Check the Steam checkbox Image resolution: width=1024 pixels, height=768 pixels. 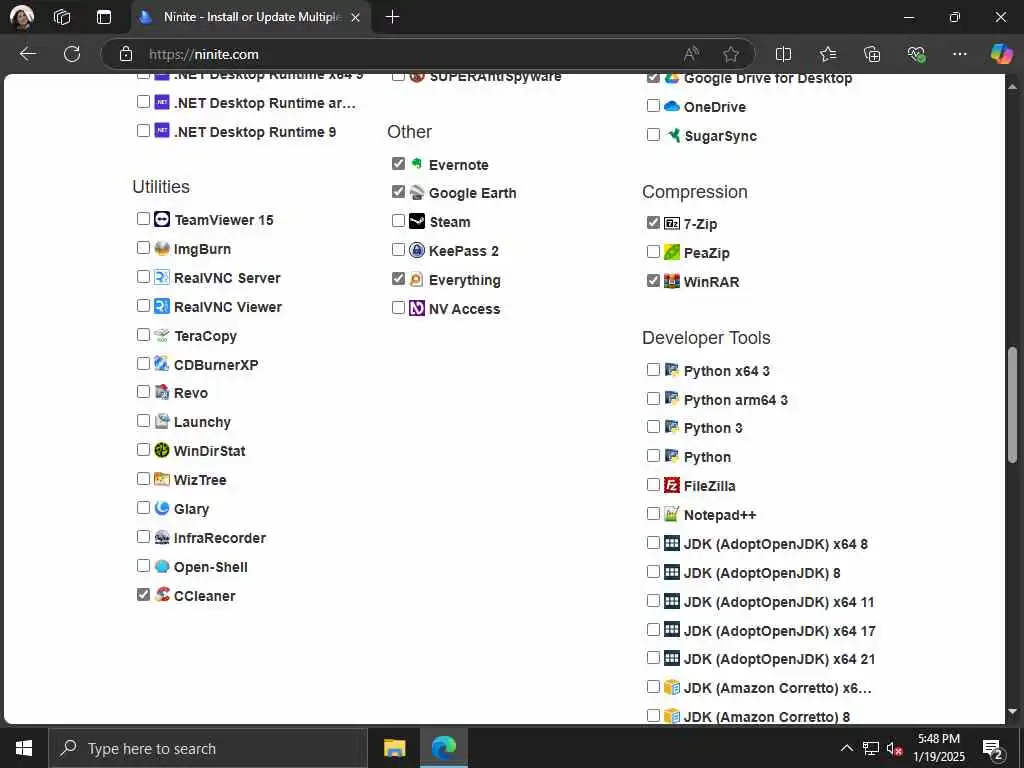click(398, 221)
